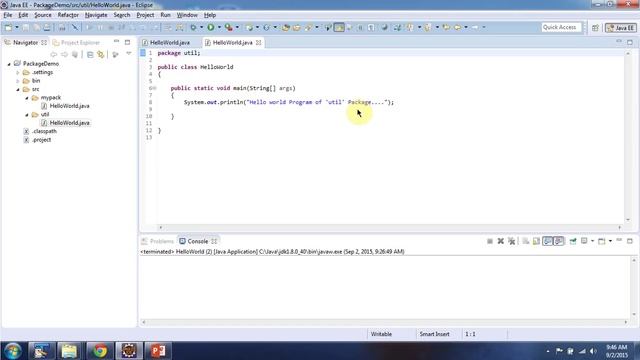Open the Refactor menu

(68, 15)
